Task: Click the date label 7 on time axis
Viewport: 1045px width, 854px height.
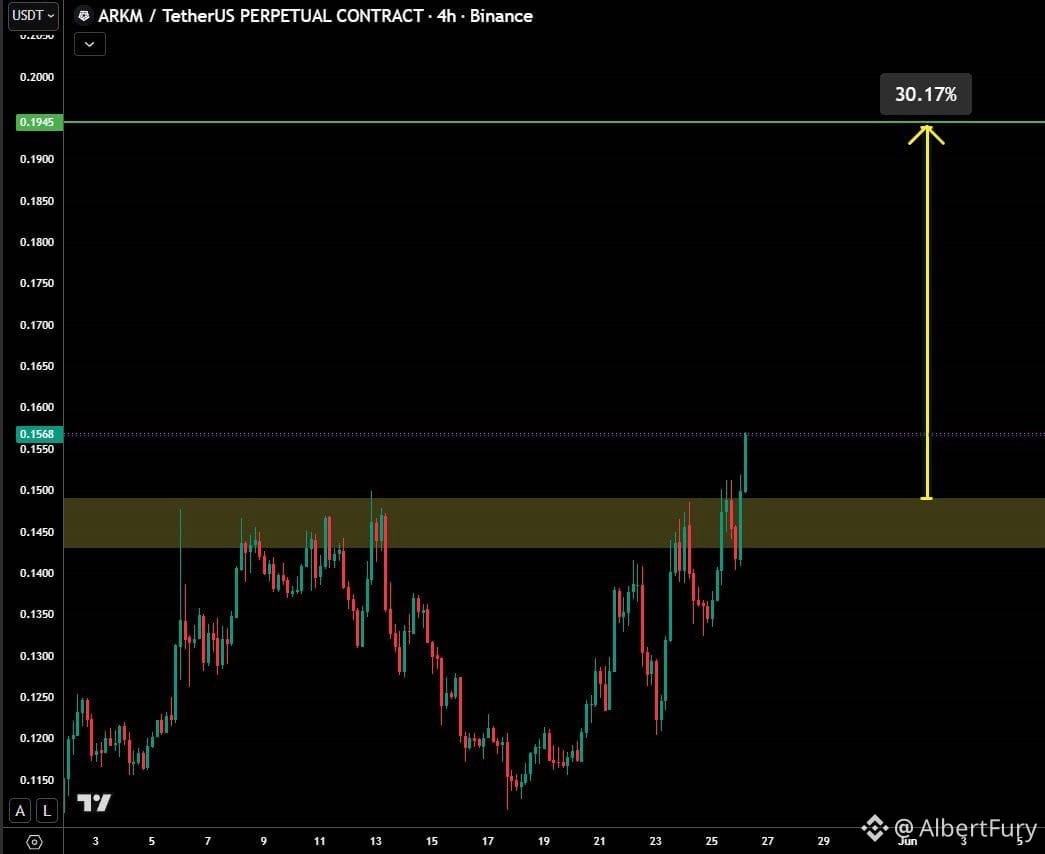Action: [208, 841]
